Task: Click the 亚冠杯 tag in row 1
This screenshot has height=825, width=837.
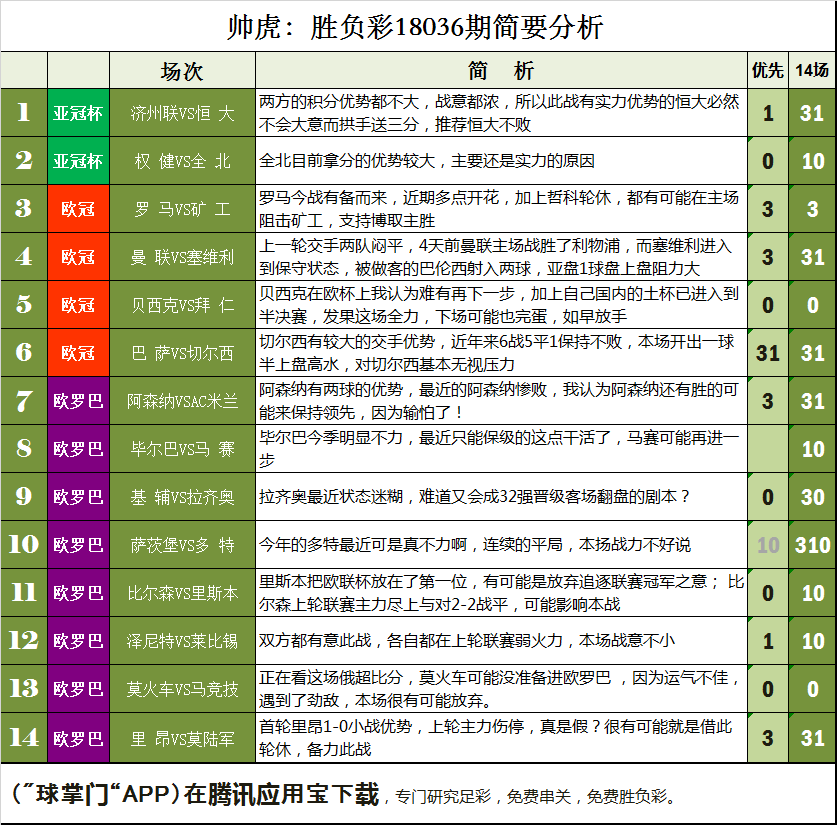Action: click(x=78, y=113)
